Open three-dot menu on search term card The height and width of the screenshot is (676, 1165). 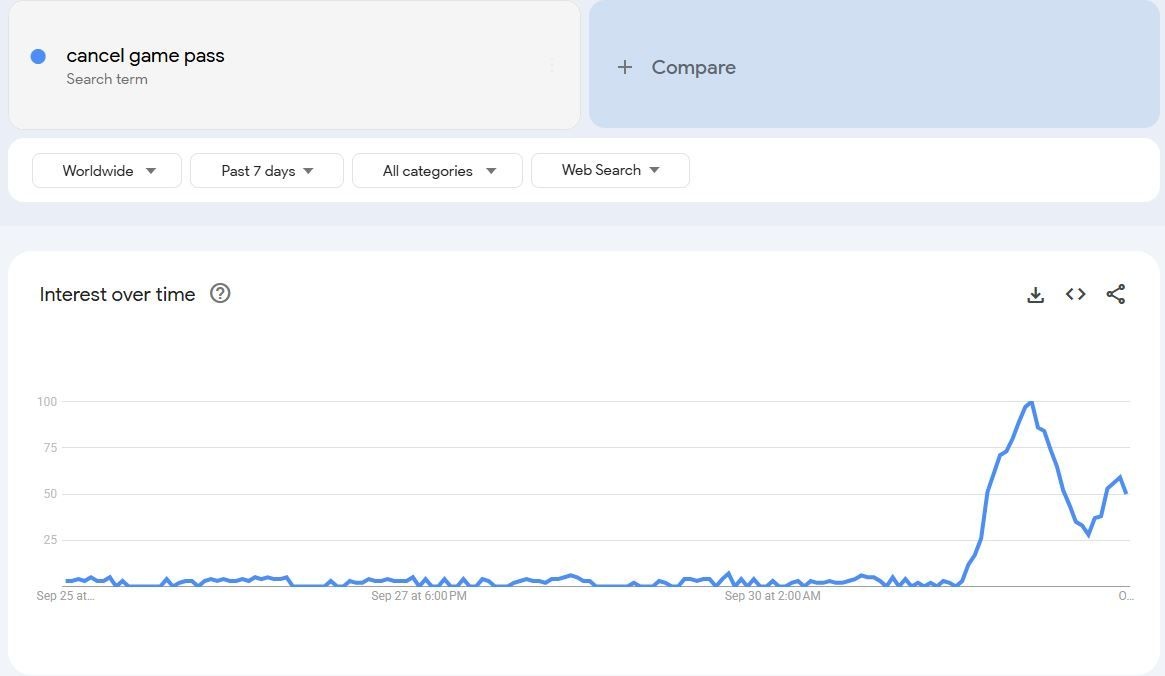[551, 66]
